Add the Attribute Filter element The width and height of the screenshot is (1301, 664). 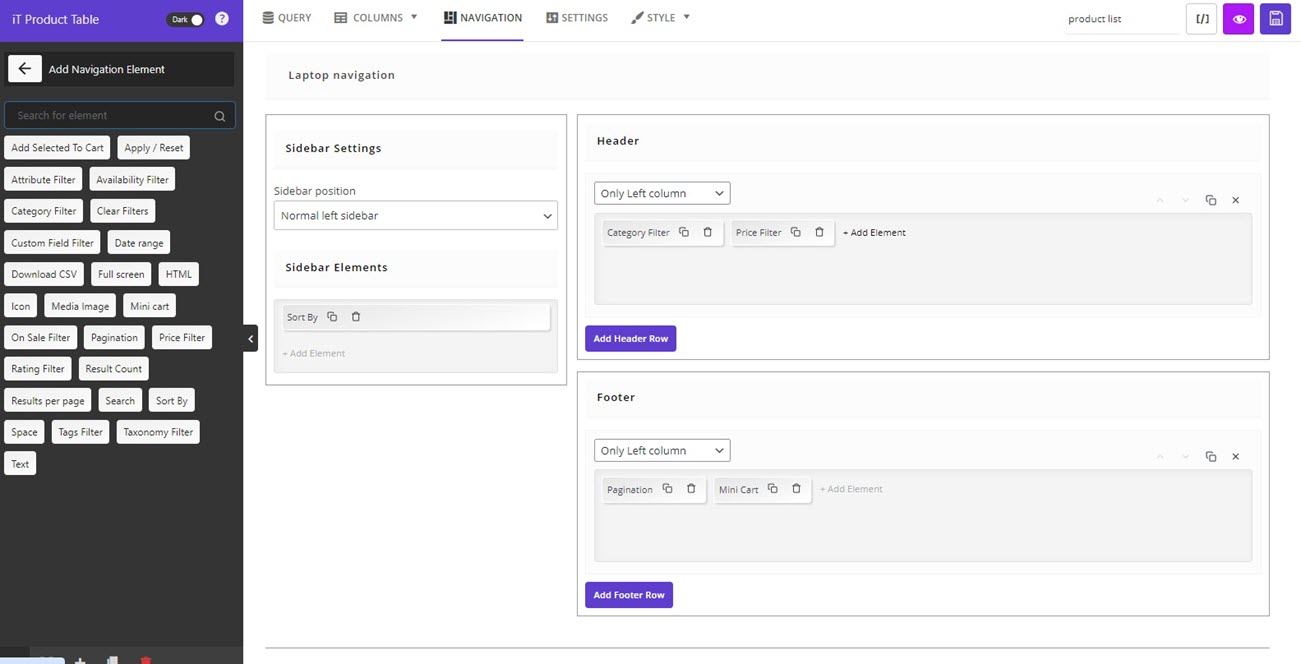tap(43, 180)
